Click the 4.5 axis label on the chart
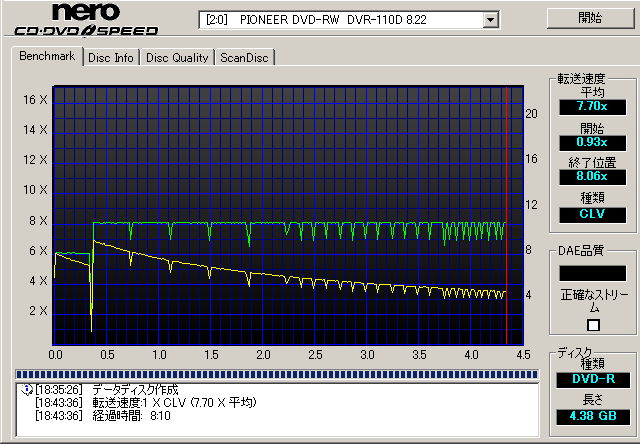 pos(523,354)
